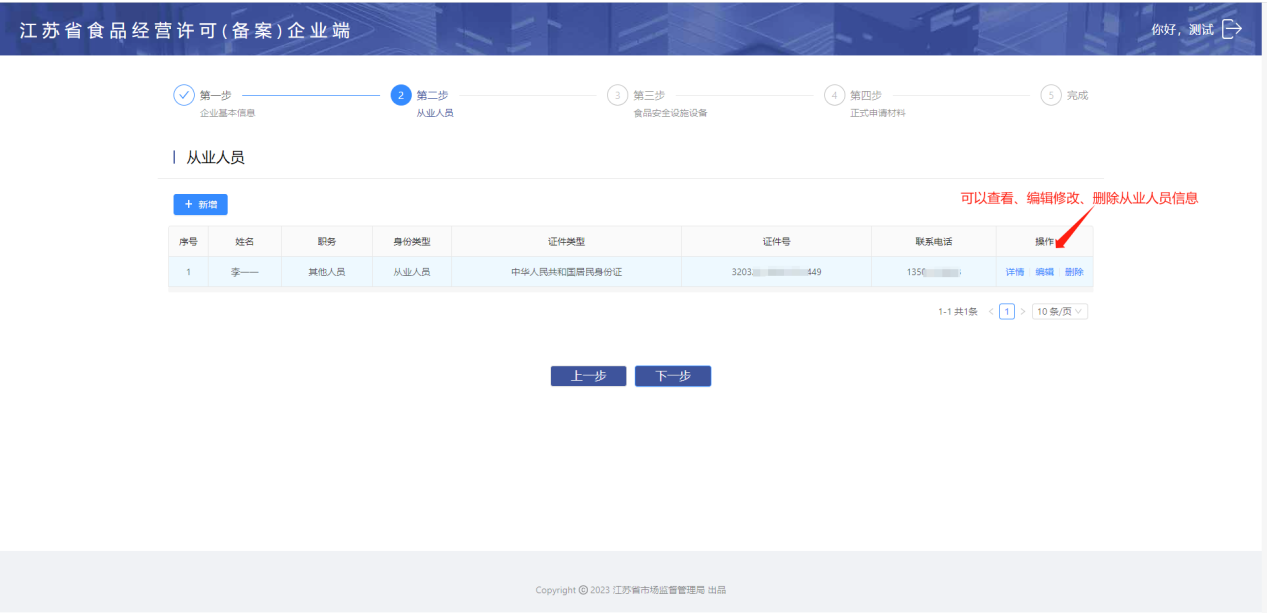Select the 第三步 食品安全设施设备 step label

[669, 103]
